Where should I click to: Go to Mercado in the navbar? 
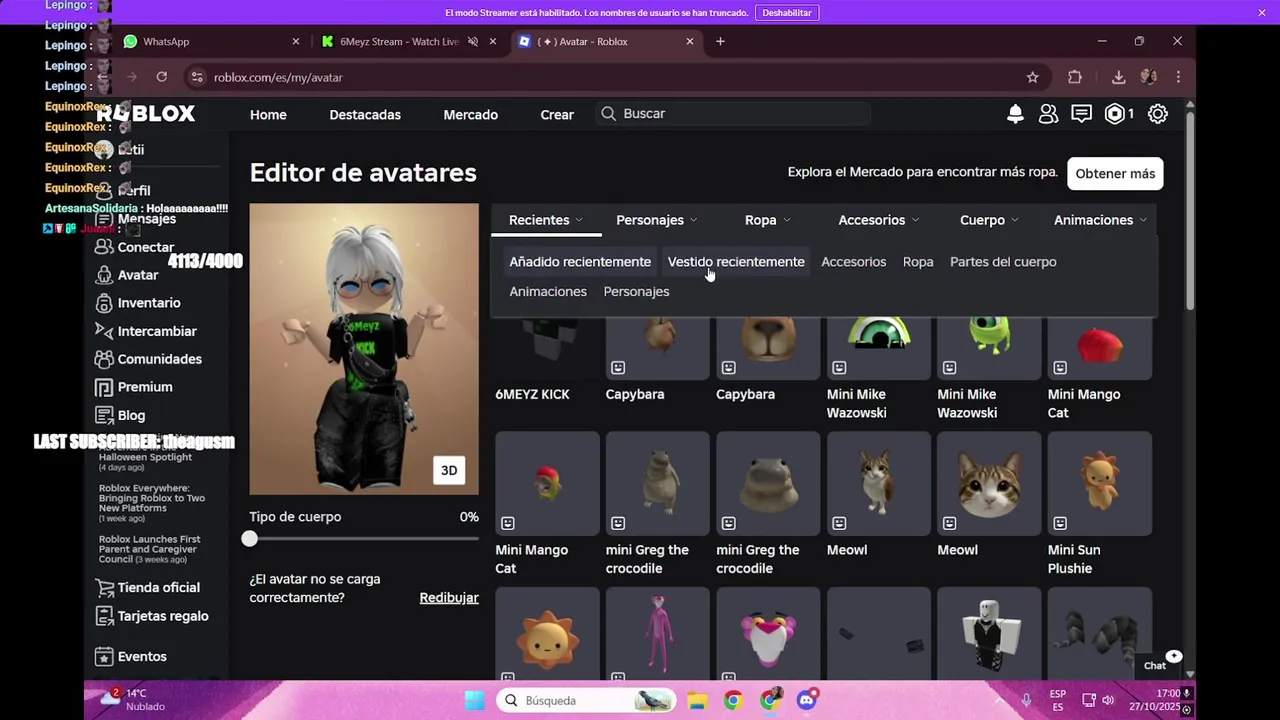coord(470,114)
